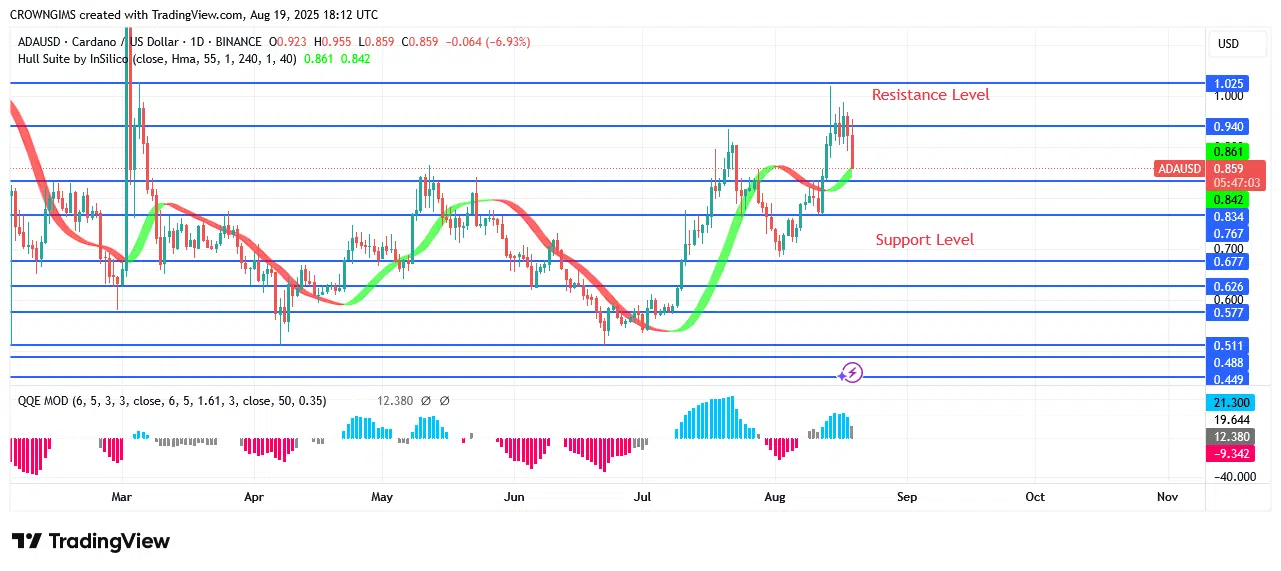Click the Jul date on time axis
This screenshot has width=1281, height=571.
point(642,496)
